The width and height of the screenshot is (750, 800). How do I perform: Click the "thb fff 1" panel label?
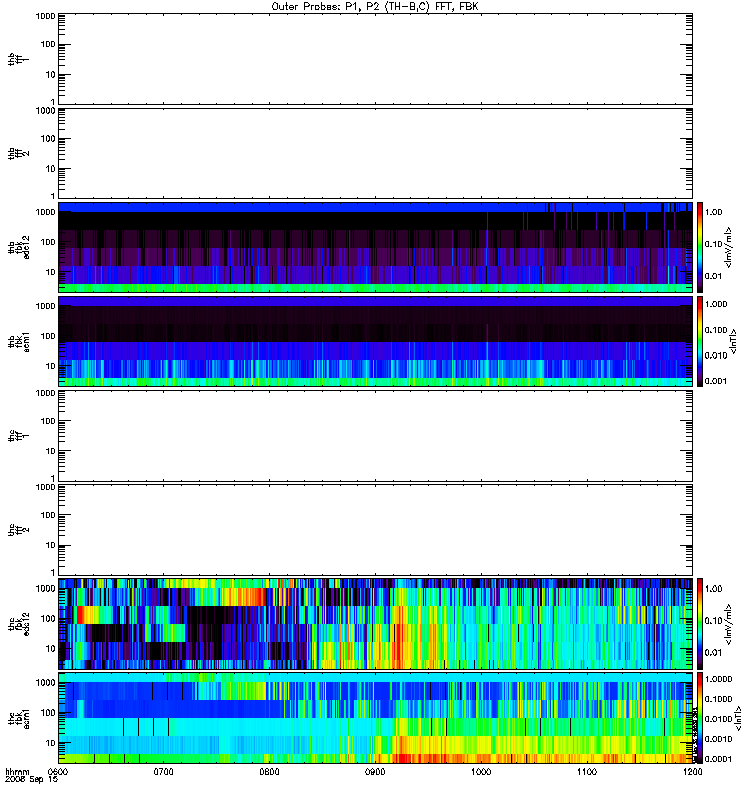point(18,59)
